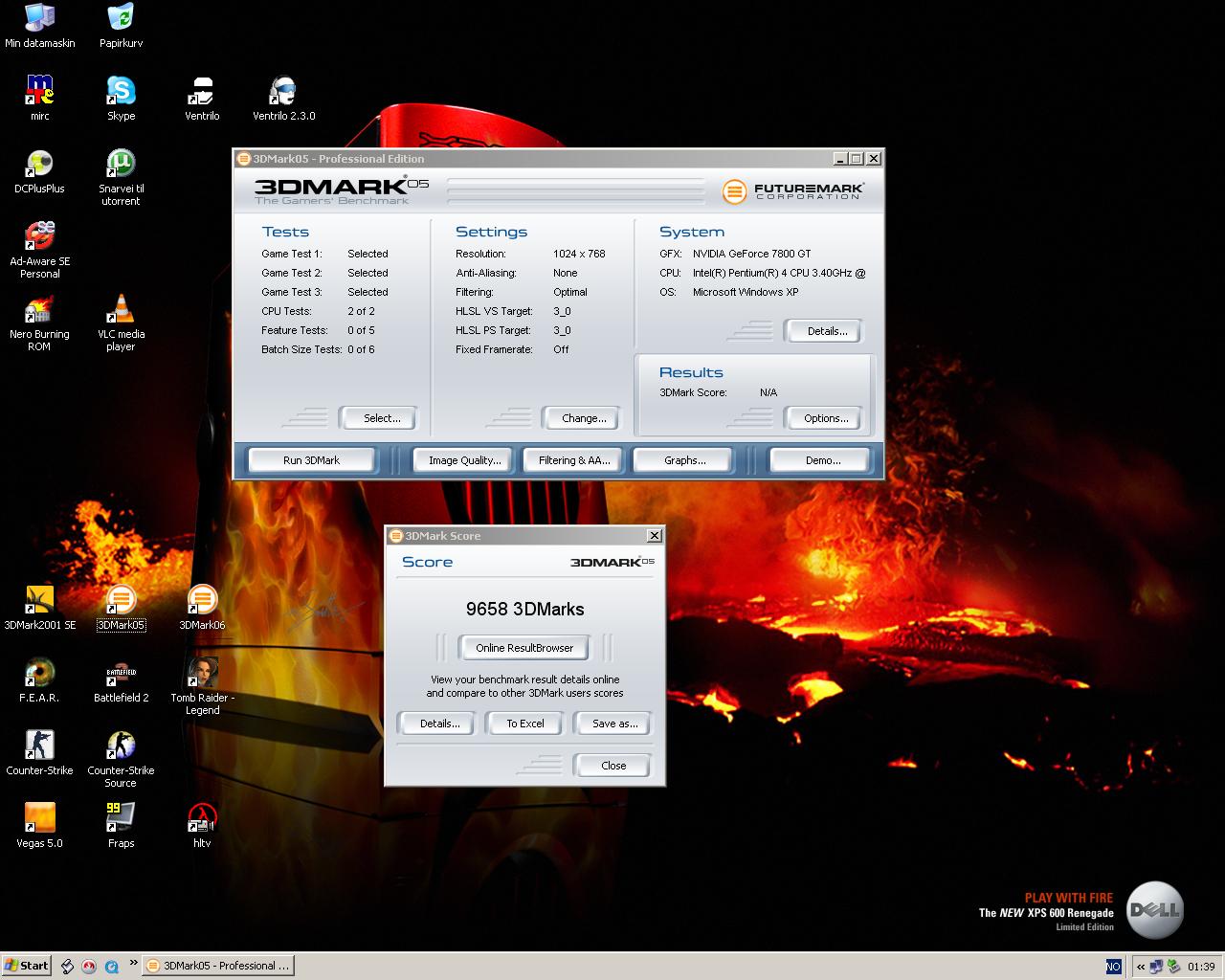Open Online ResultBrowser in score dialog

pyautogui.click(x=524, y=648)
